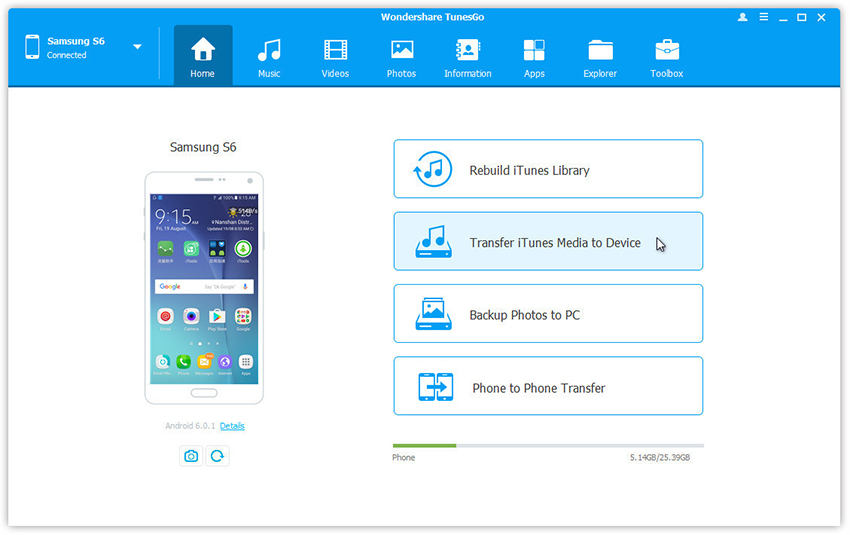
Task: Click the two-phones transfer icon
Action: tap(436, 386)
